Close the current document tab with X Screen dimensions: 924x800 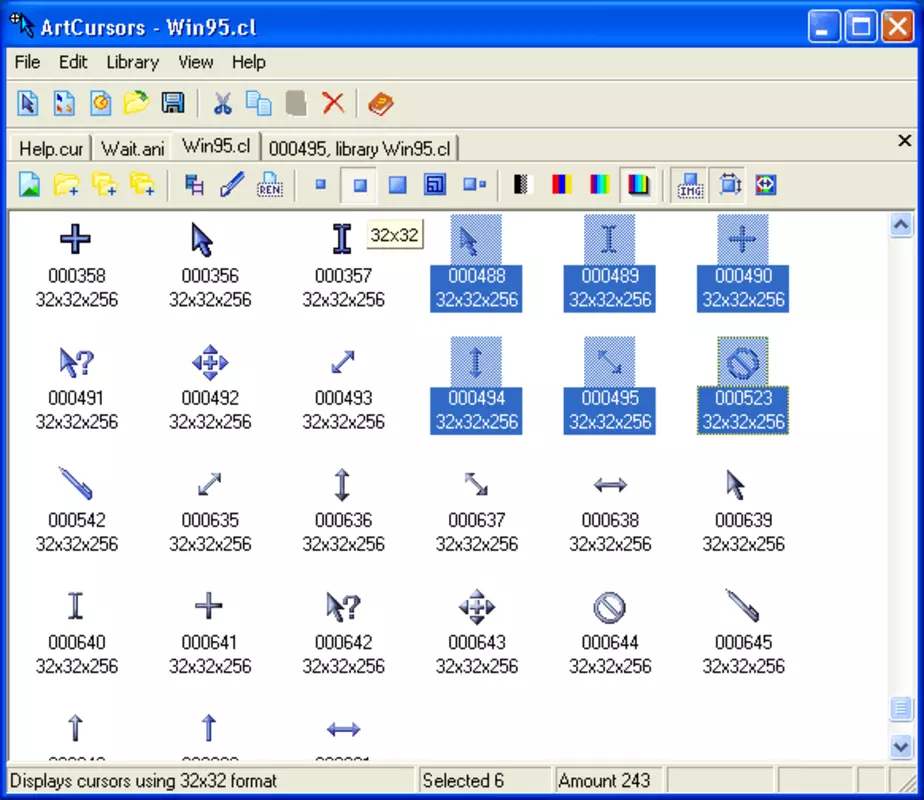point(905,141)
